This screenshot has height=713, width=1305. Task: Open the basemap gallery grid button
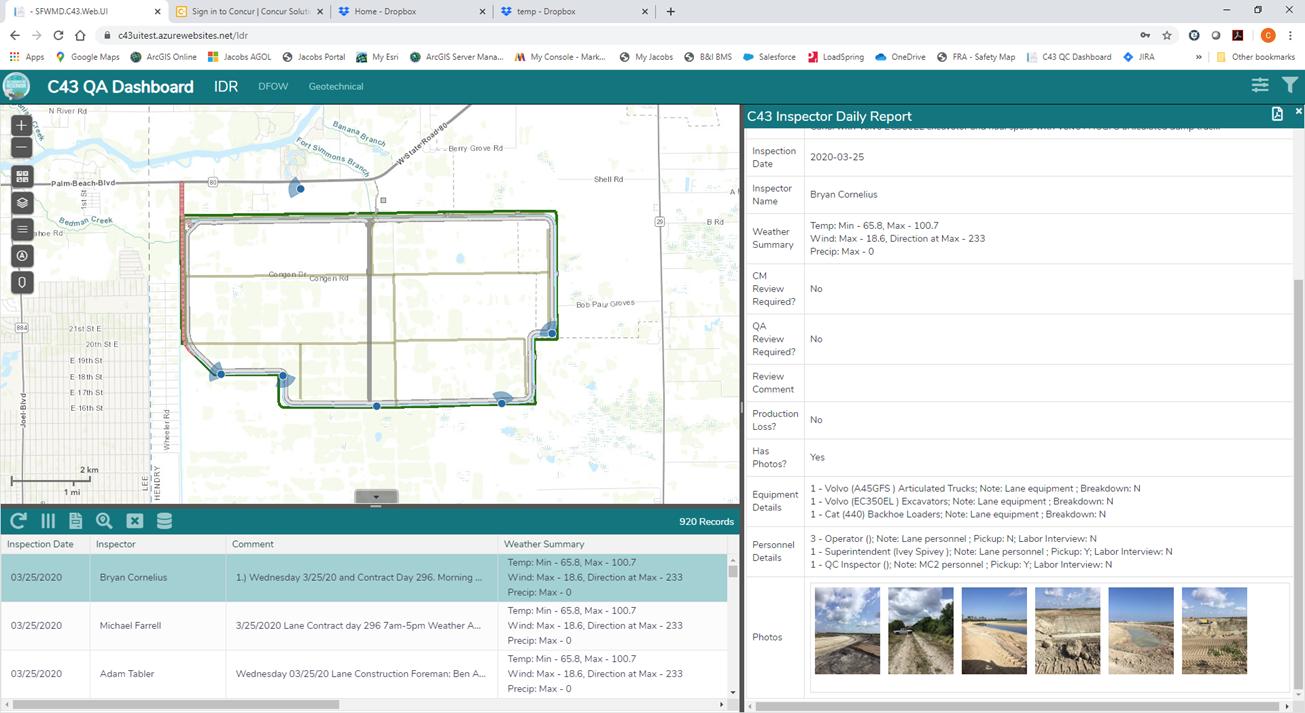(22, 176)
